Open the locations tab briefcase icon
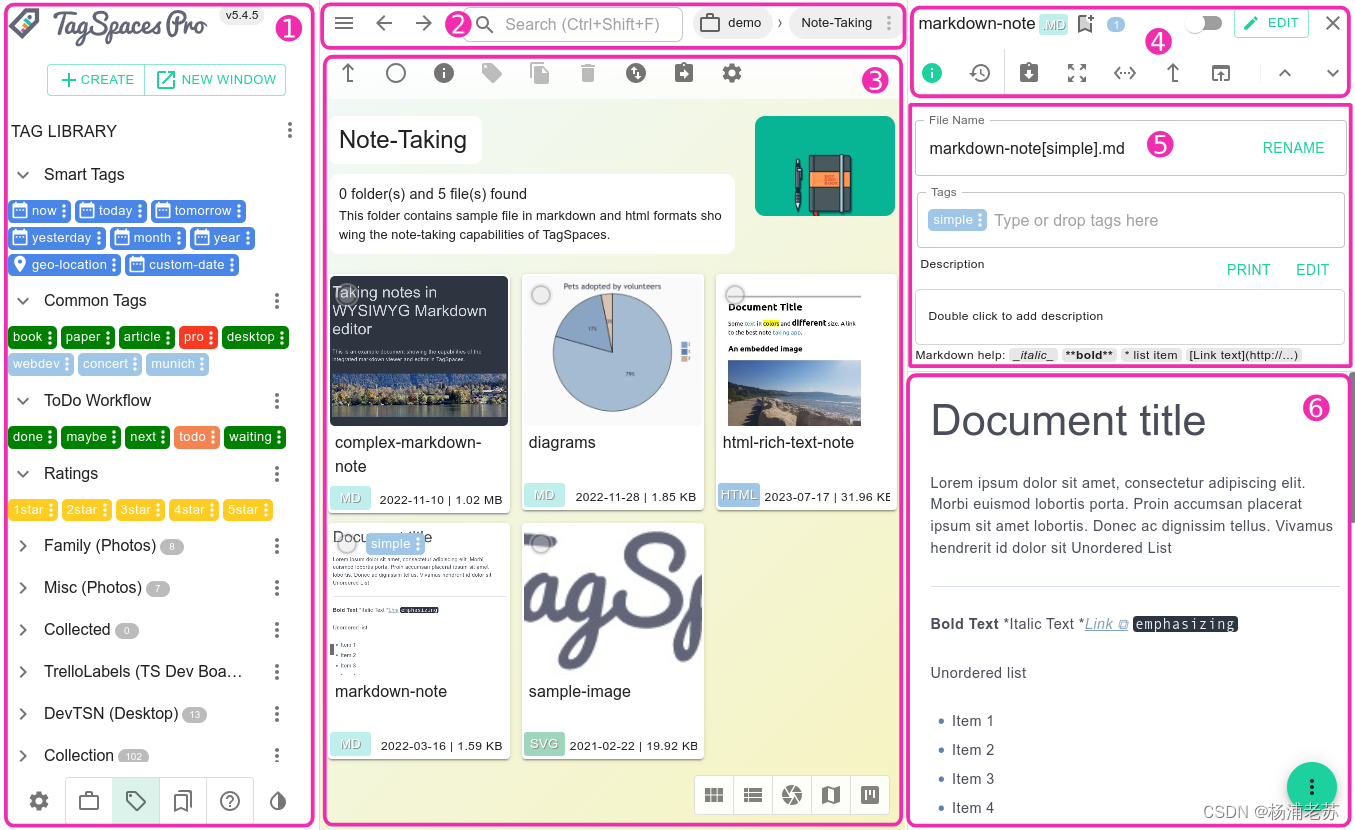The image size is (1355, 830). point(89,801)
